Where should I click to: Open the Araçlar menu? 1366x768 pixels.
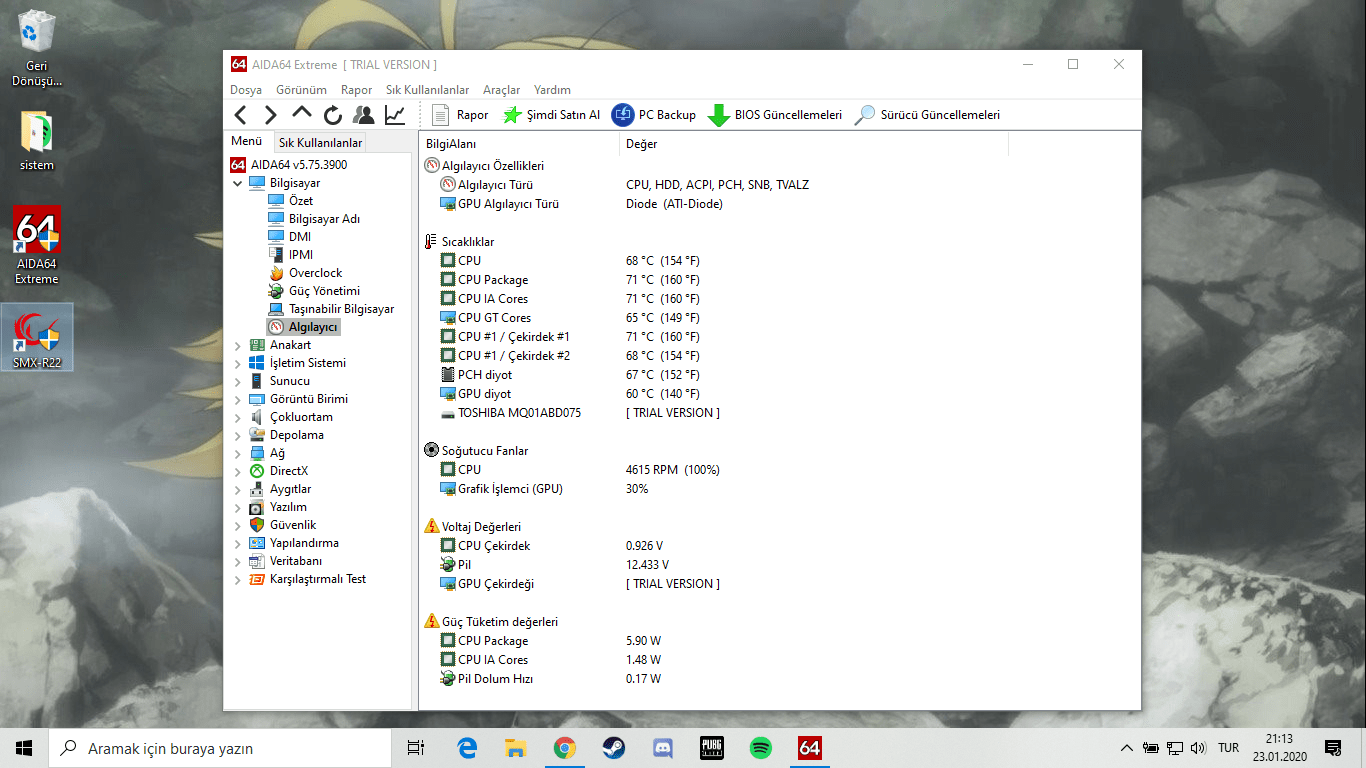click(501, 90)
